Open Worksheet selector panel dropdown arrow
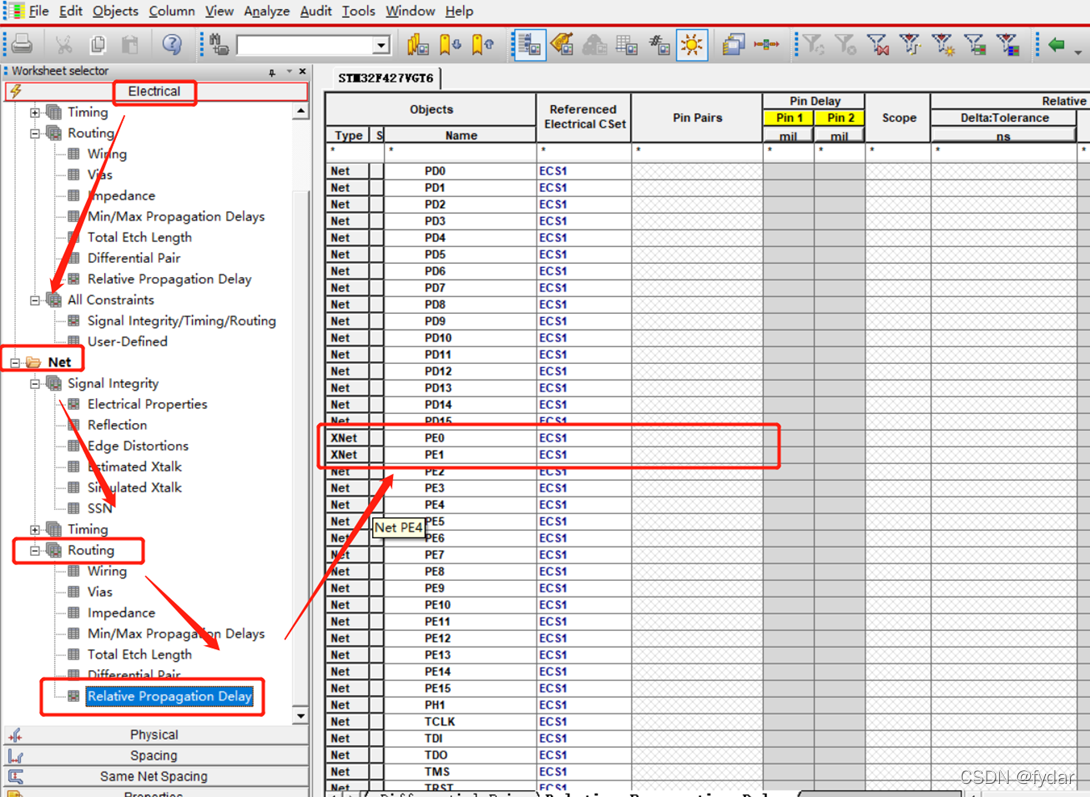The image size is (1090, 797). (289, 71)
